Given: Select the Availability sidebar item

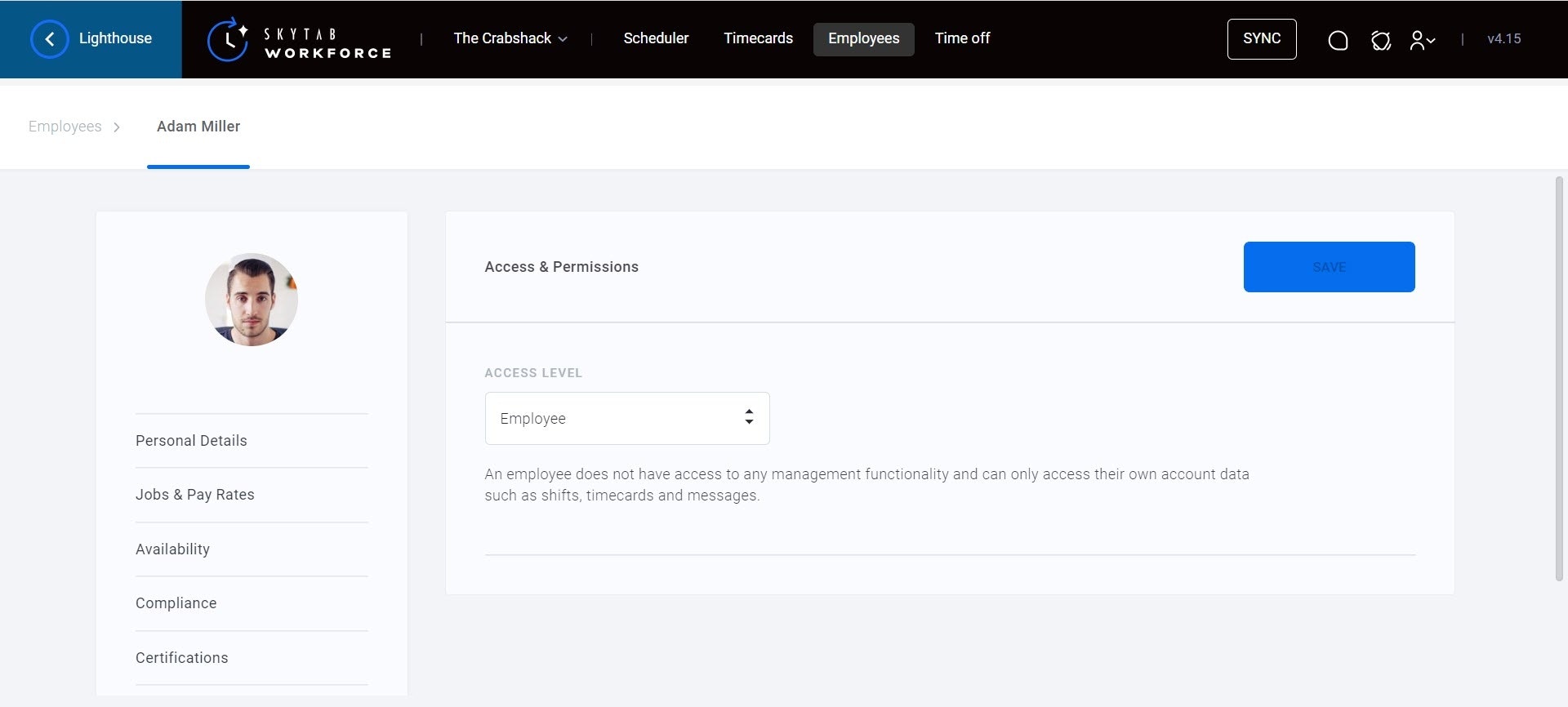Looking at the screenshot, I should click(172, 549).
